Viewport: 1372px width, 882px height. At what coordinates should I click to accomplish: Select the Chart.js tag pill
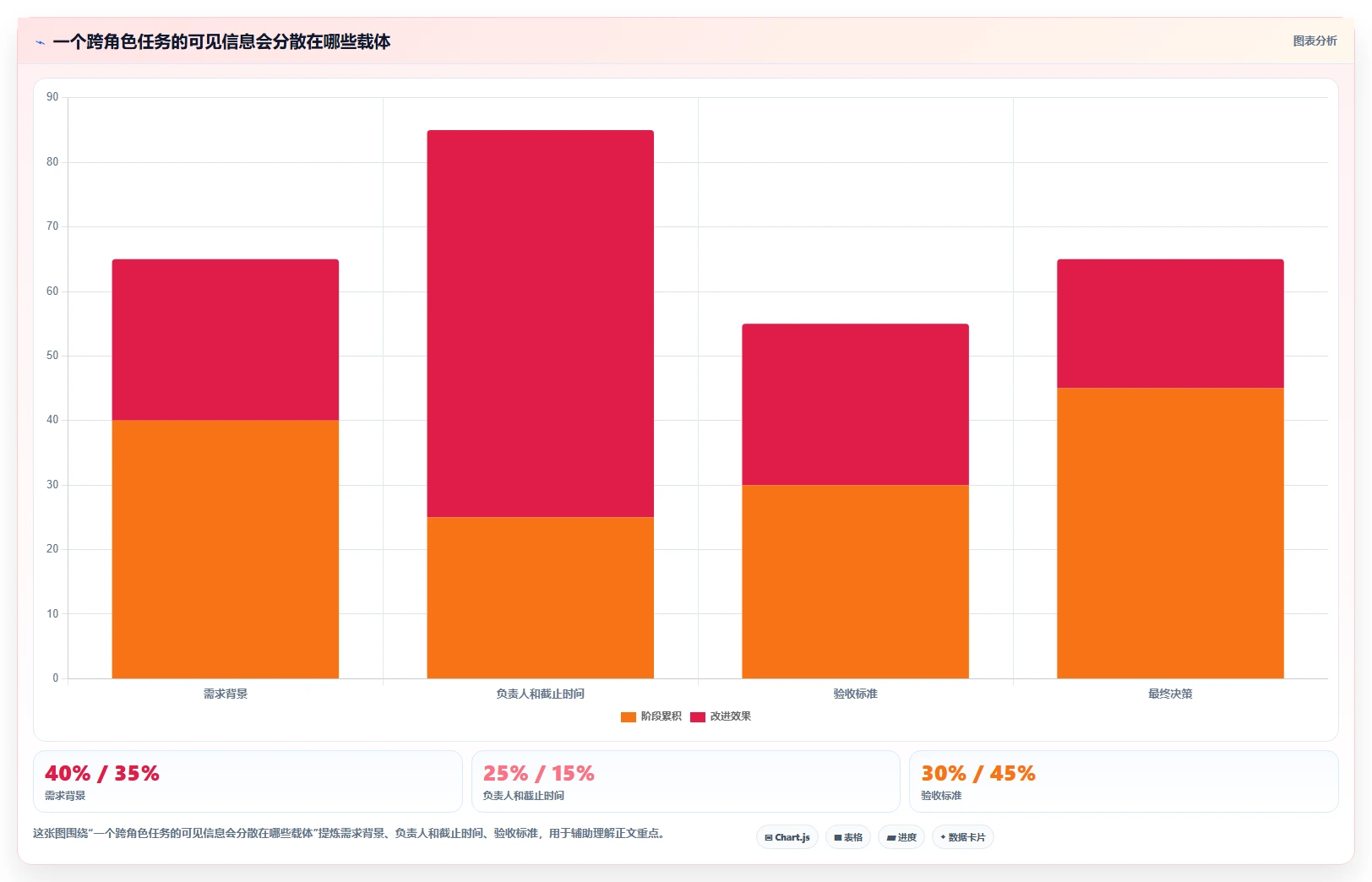[787, 837]
